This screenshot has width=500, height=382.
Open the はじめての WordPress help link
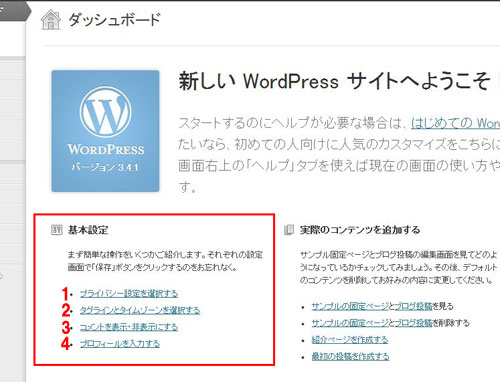(x=455, y=123)
